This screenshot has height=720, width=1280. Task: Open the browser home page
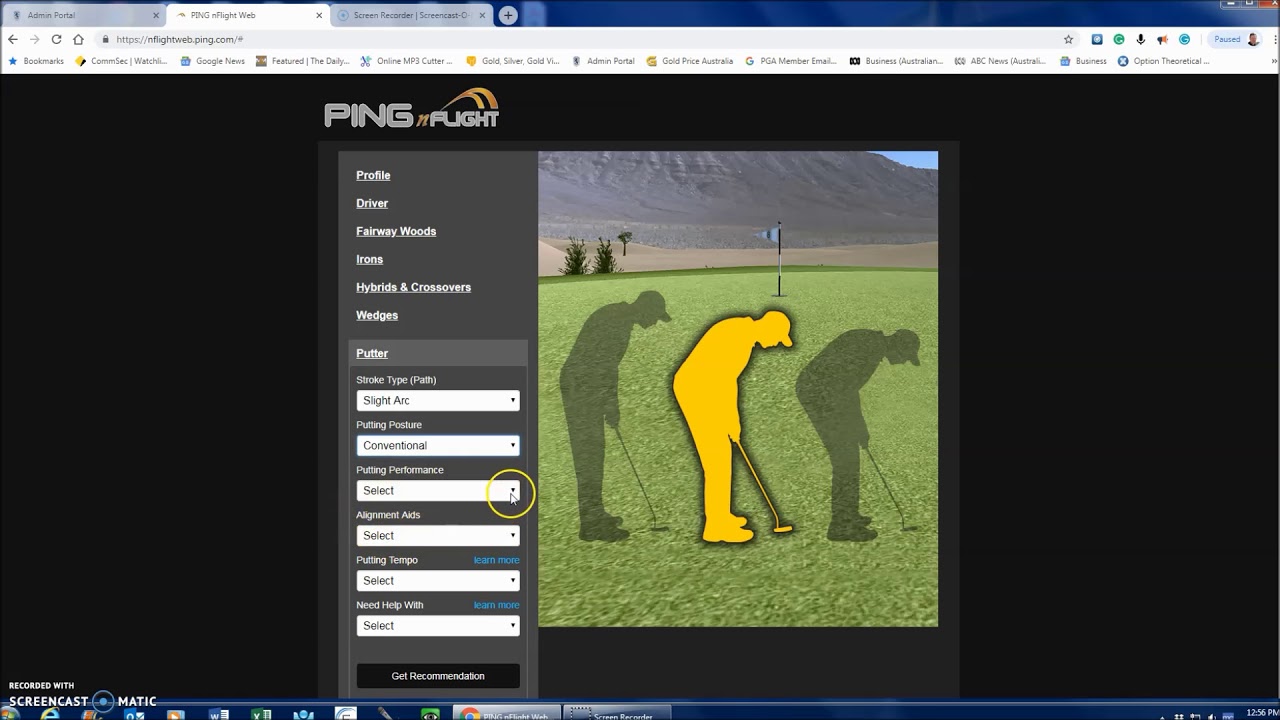tap(78, 39)
